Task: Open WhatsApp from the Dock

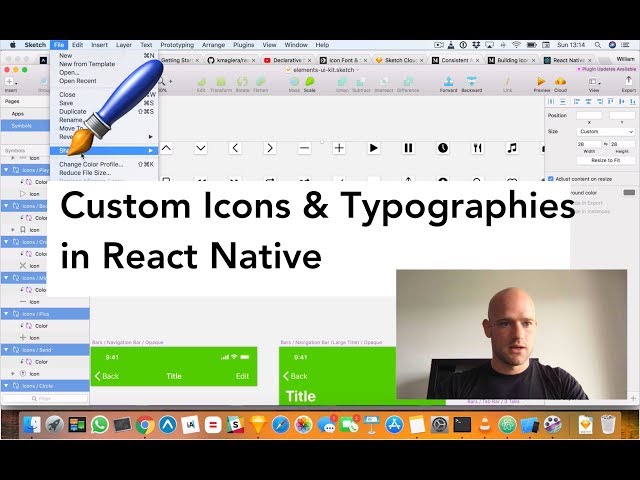Action: point(100,425)
